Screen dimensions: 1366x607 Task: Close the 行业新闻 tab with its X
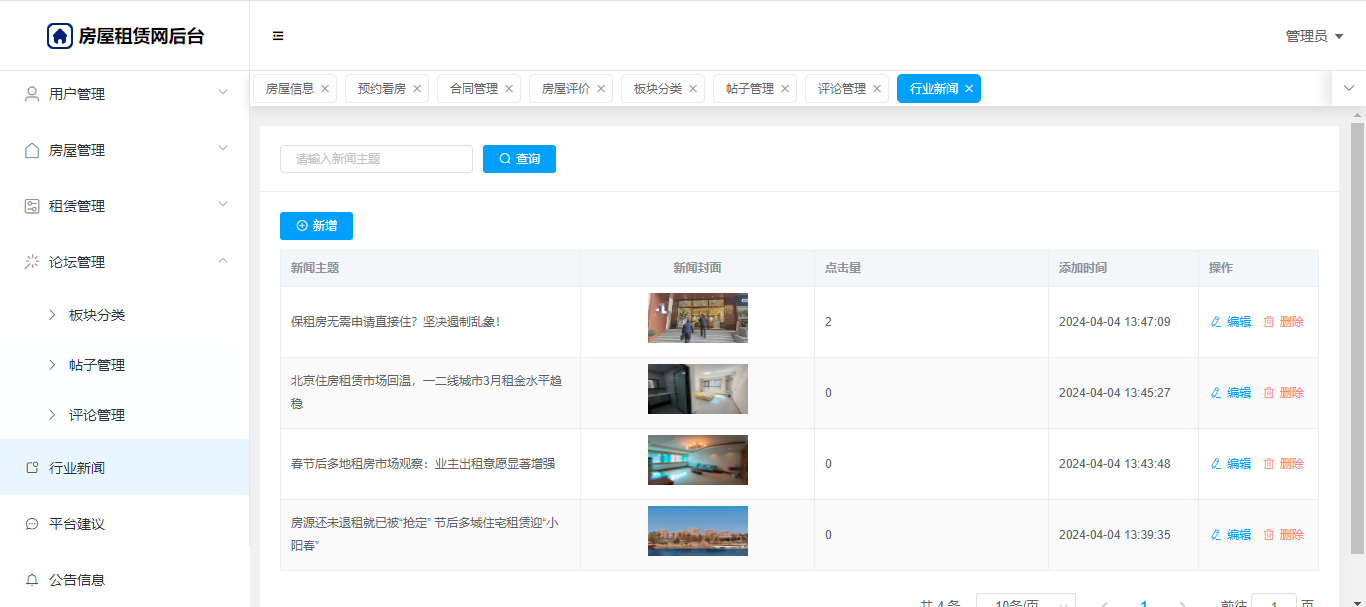click(969, 89)
